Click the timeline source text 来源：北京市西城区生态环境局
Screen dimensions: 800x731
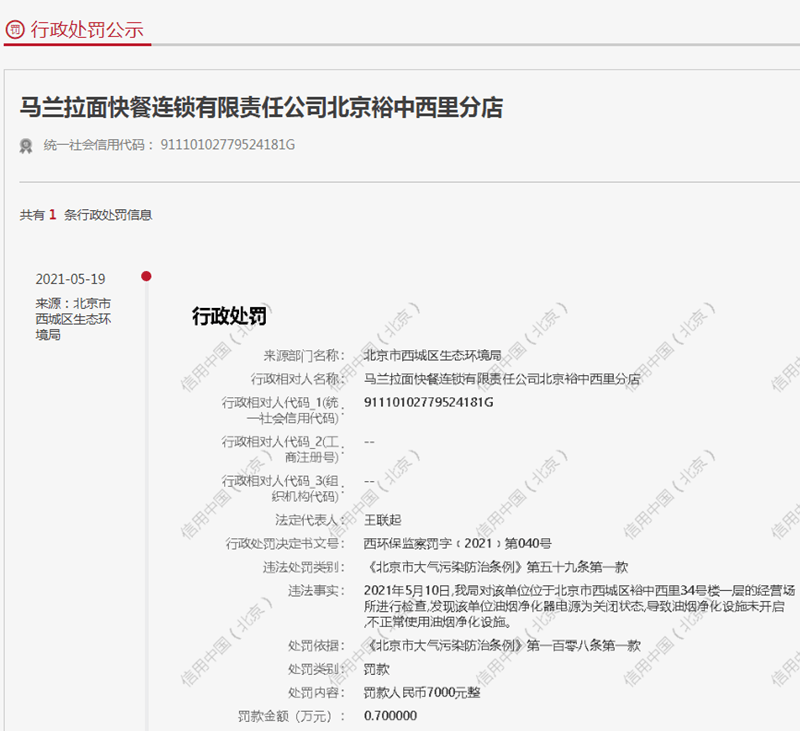click(73, 319)
